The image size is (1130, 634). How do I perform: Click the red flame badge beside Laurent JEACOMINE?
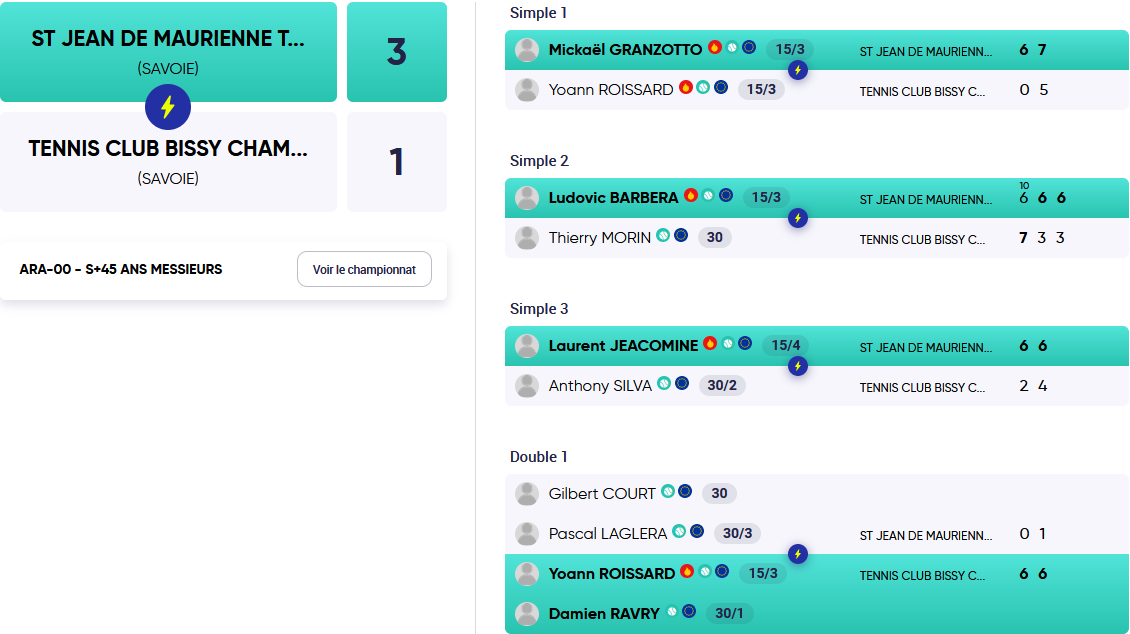[710, 343]
